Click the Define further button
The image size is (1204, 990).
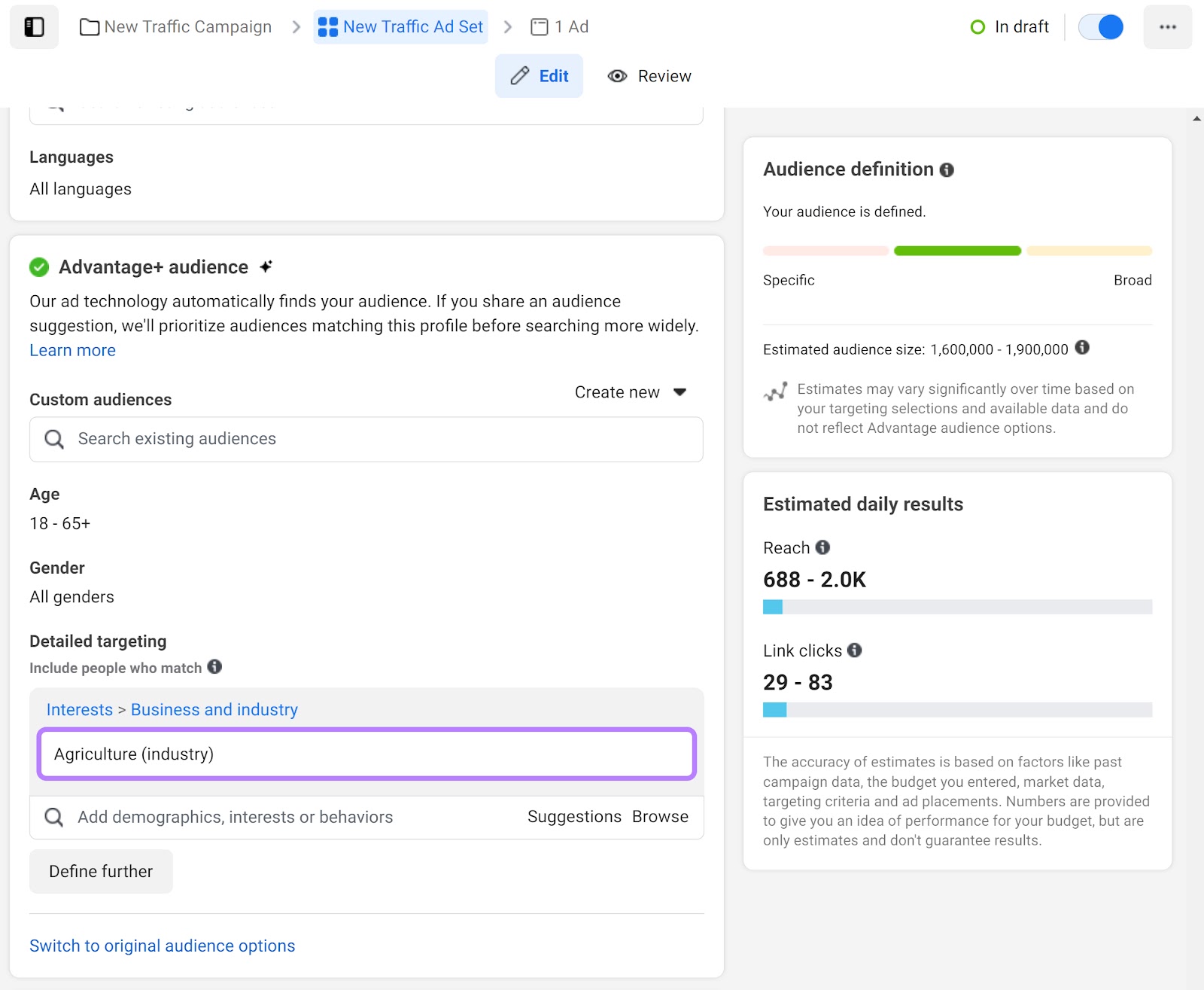pyautogui.click(x=100, y=871)
